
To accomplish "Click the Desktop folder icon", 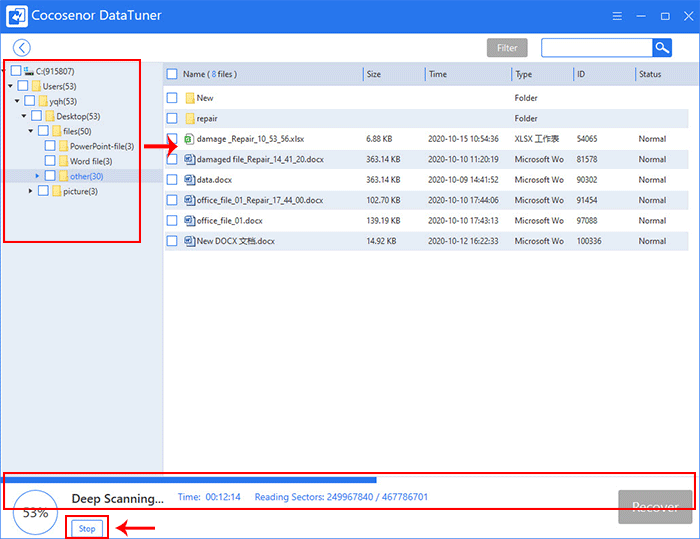I will point(50,116).
